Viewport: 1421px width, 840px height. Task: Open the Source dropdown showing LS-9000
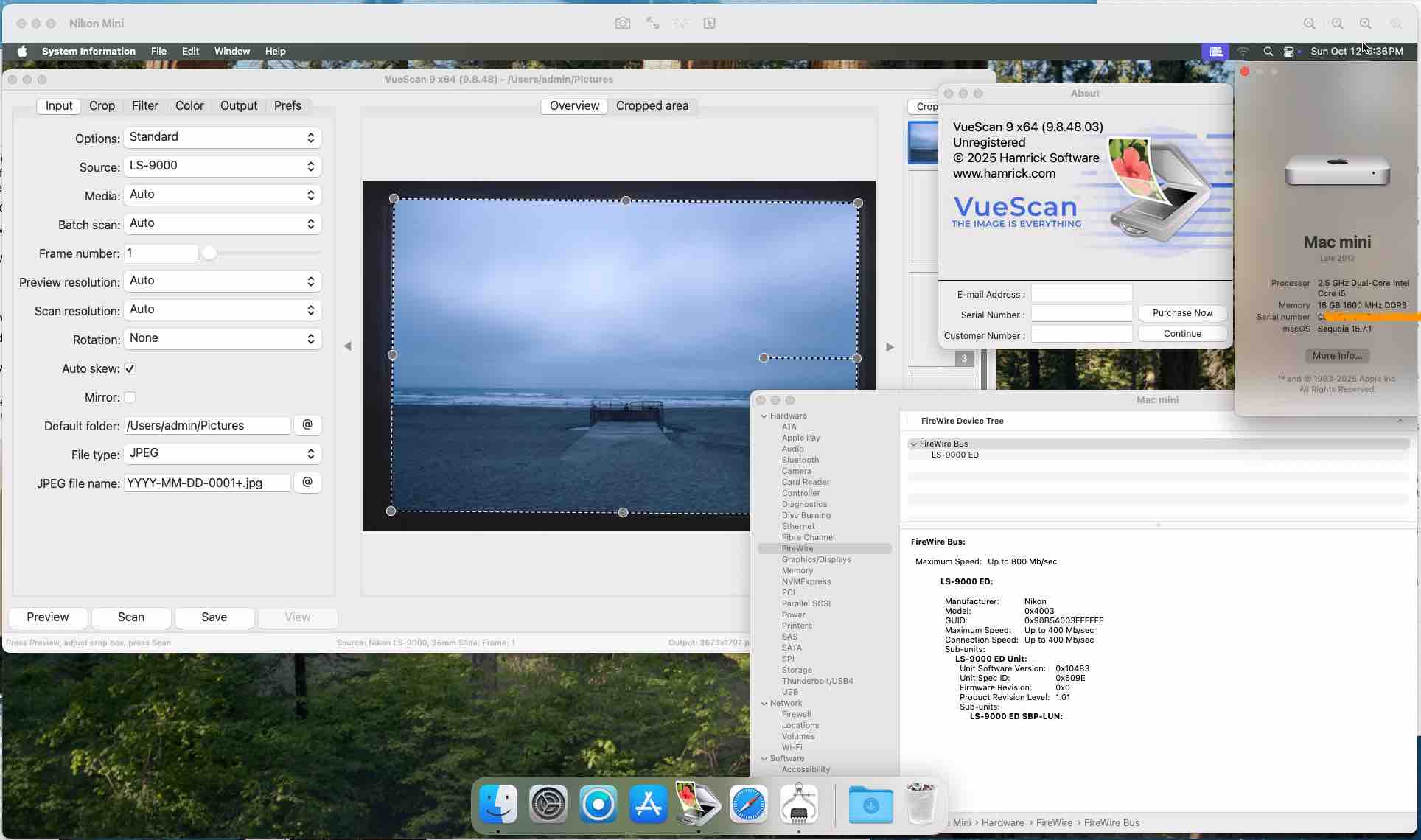tap(222, 167)
